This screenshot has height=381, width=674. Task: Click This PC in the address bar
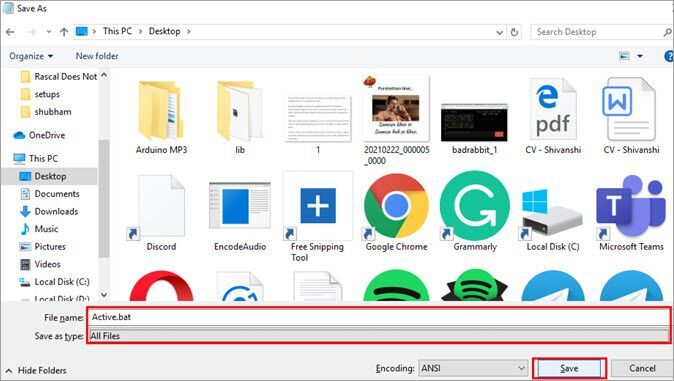click(117, 31)
